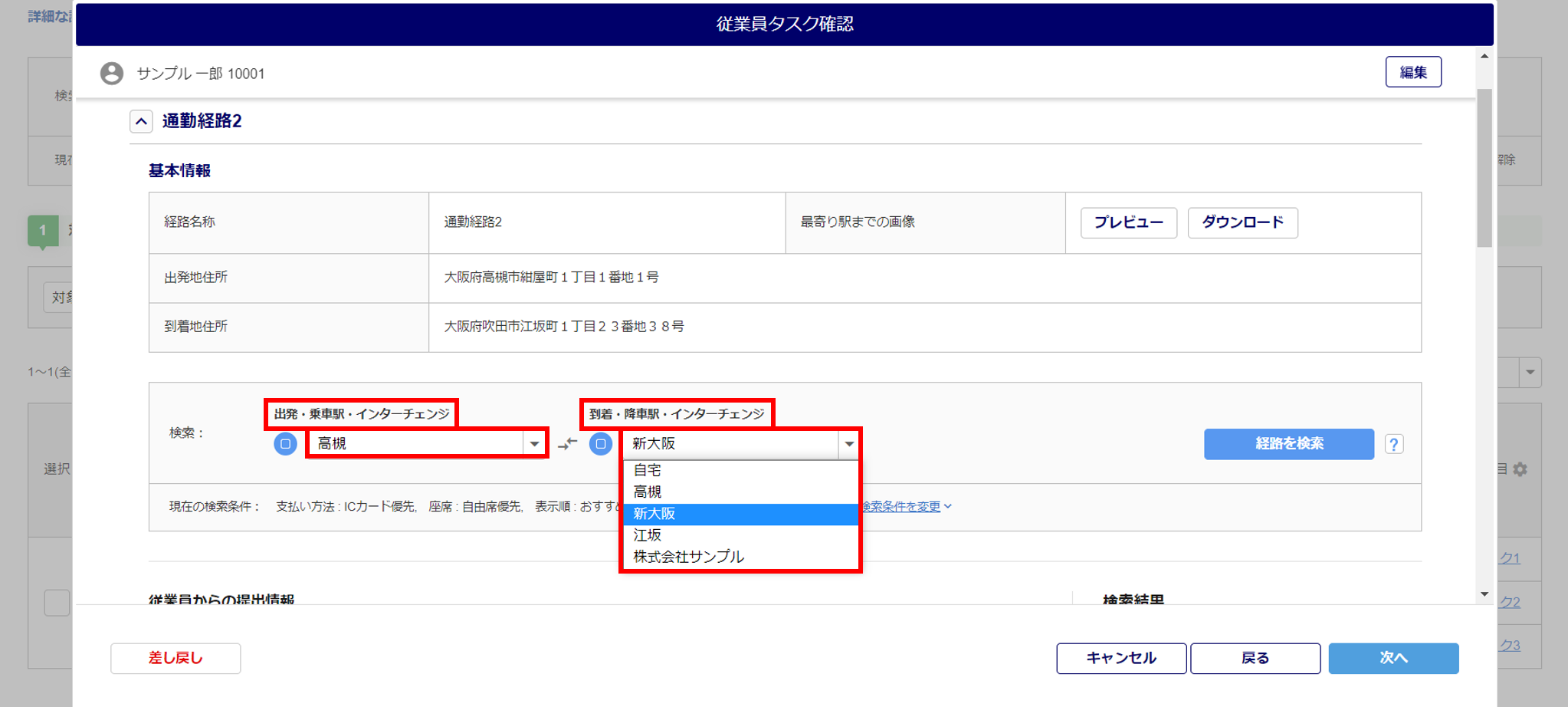Open the help question mark icon
Viewport: 1568px width, 707px height.
pyautogui.click(x=1393, y=444)
